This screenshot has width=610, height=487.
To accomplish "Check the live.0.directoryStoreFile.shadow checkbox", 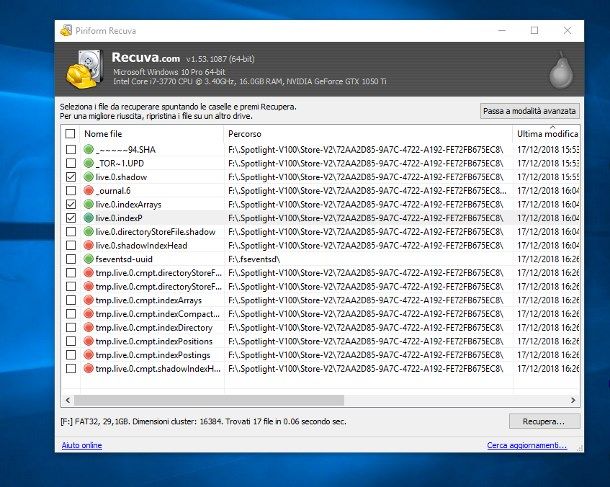I will [71, 232].
